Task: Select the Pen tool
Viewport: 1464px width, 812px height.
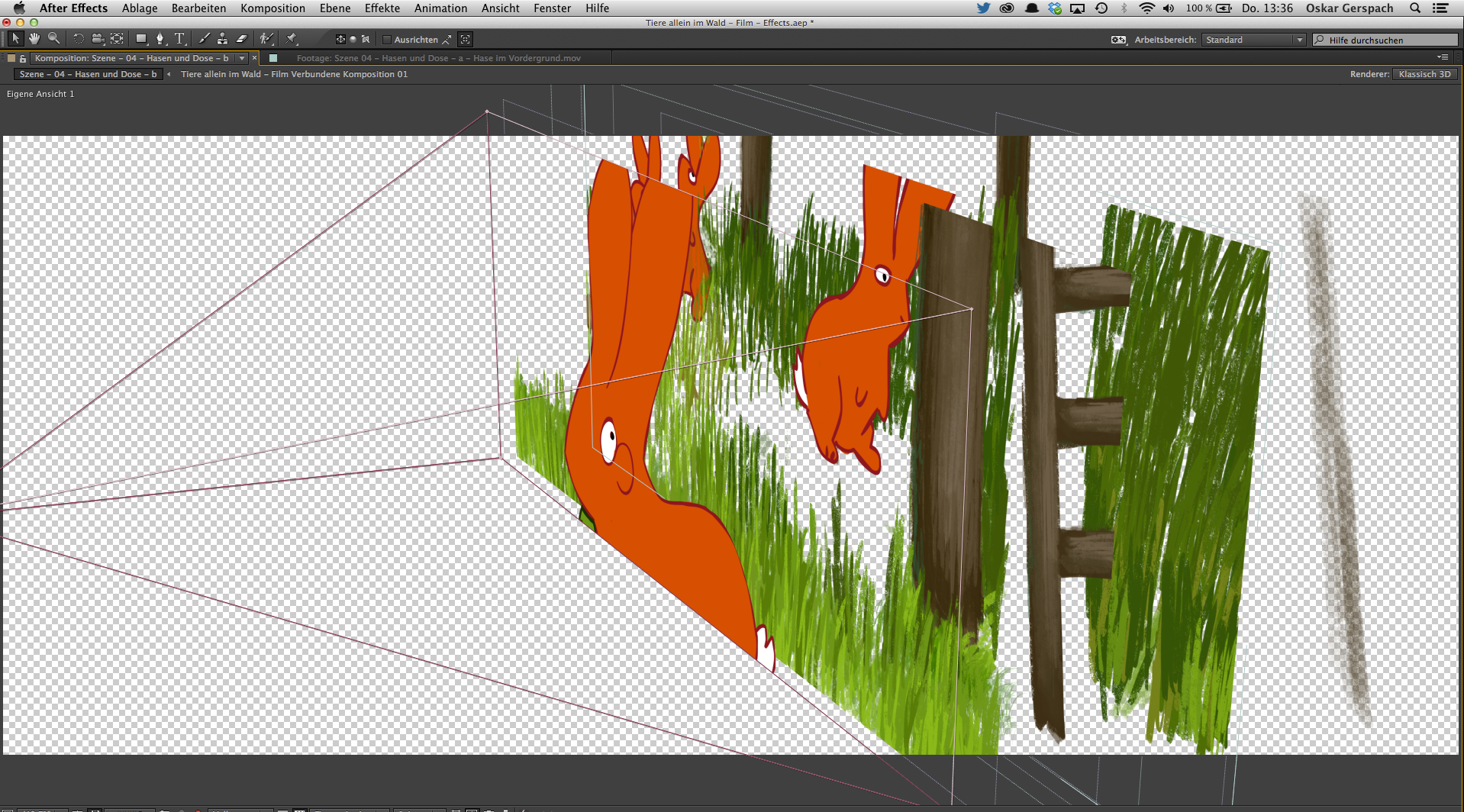Action: click(160, 39)
